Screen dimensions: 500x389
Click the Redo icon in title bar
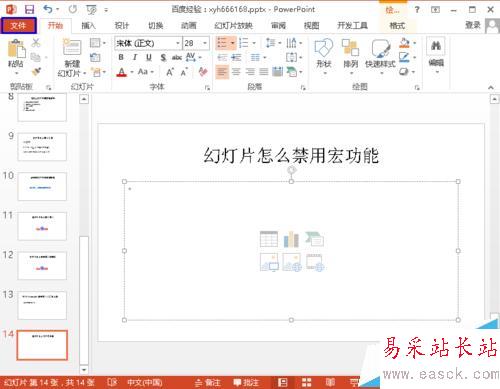point(73,9)
